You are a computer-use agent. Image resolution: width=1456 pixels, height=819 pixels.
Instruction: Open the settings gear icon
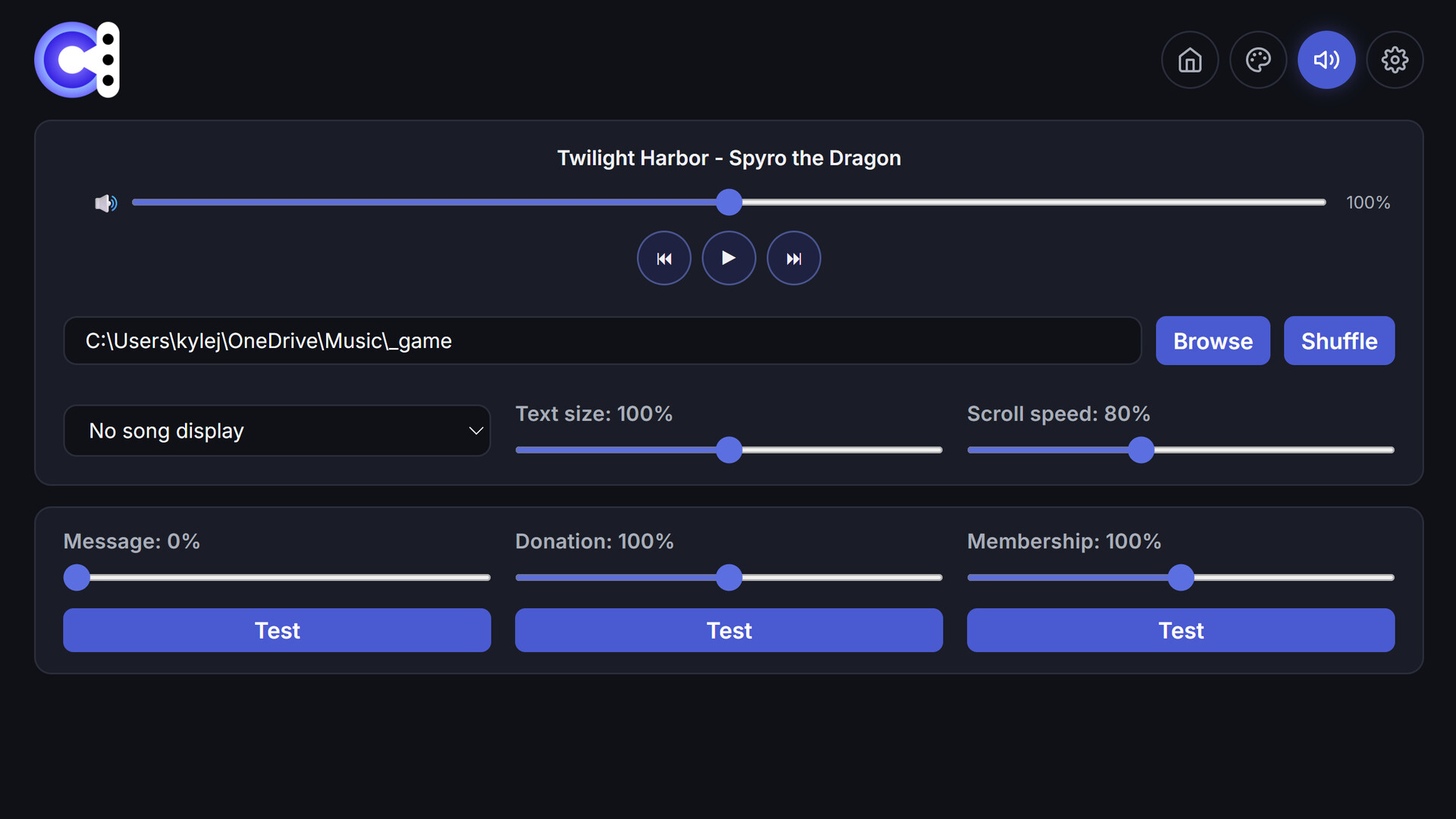click(x=1395, y=60)
